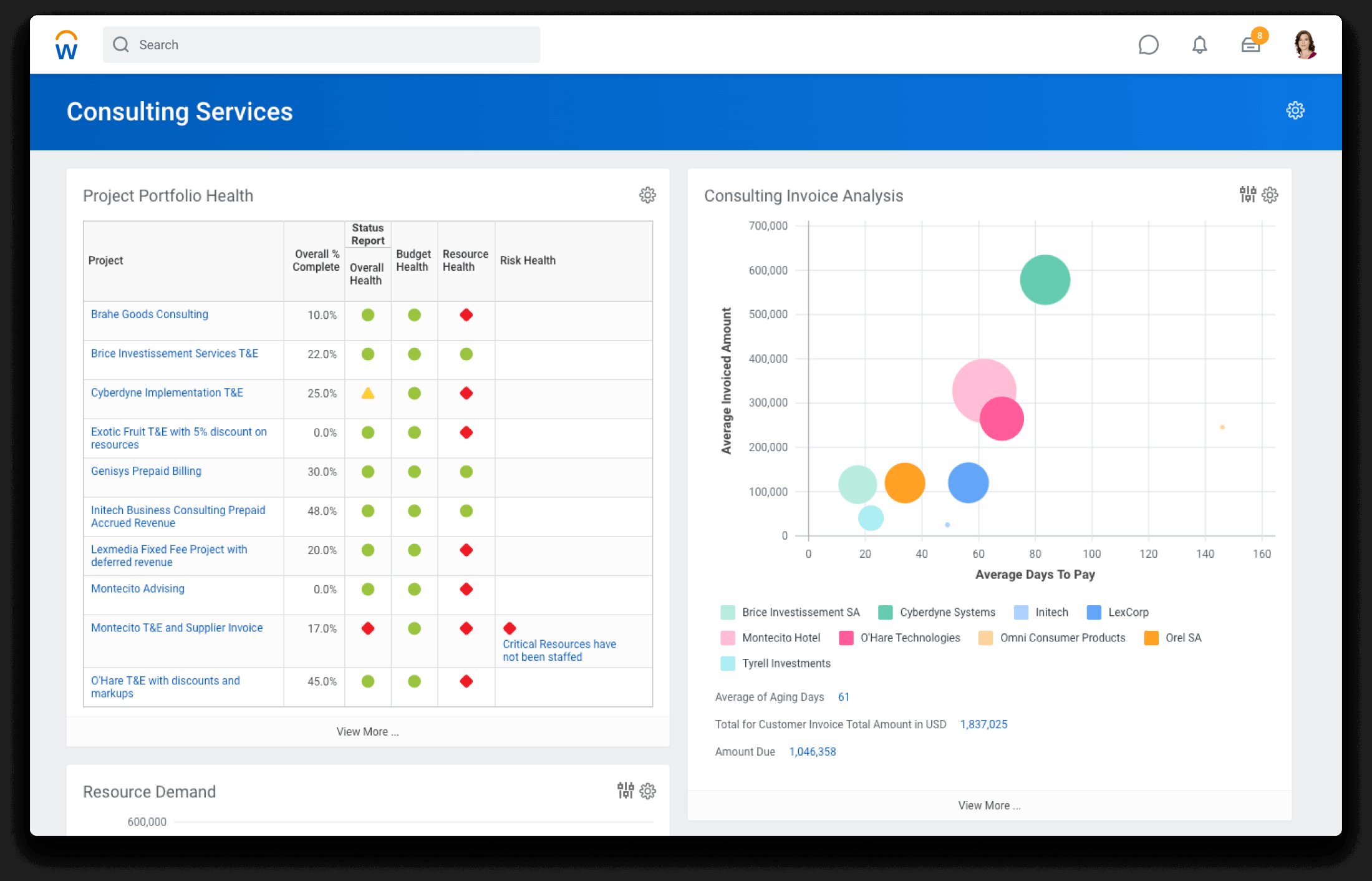The width and height of the screenshot is (1372, 881).
Task: Click the Workday logo home icon
Action: [66, 45]
